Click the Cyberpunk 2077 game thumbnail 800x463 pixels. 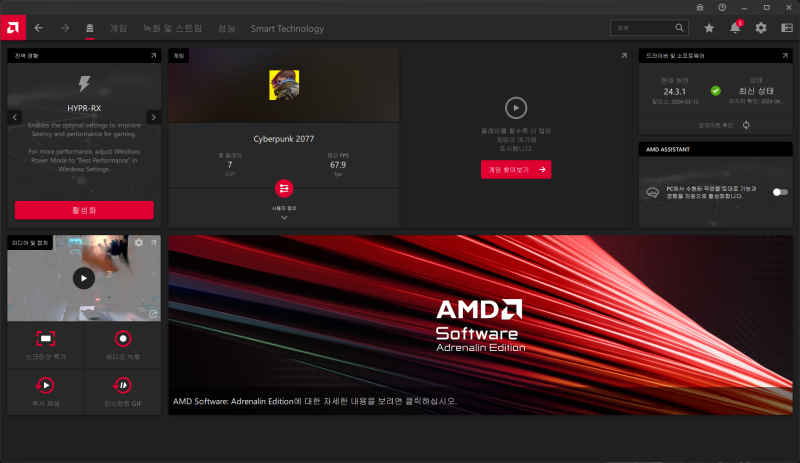point(284,85)
